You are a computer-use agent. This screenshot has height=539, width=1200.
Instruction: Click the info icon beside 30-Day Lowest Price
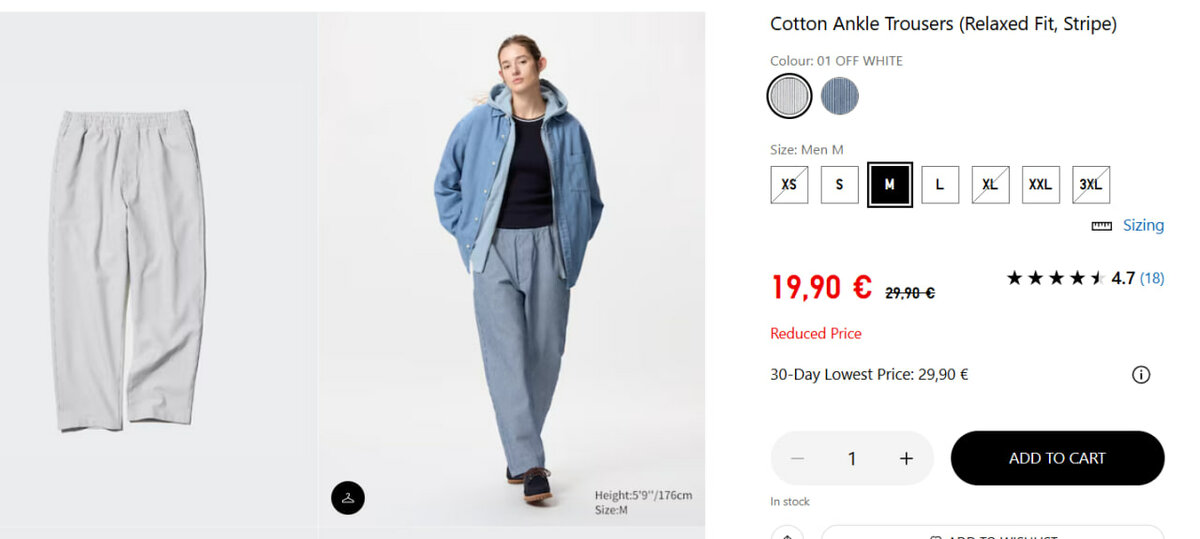click(1141, 375)
